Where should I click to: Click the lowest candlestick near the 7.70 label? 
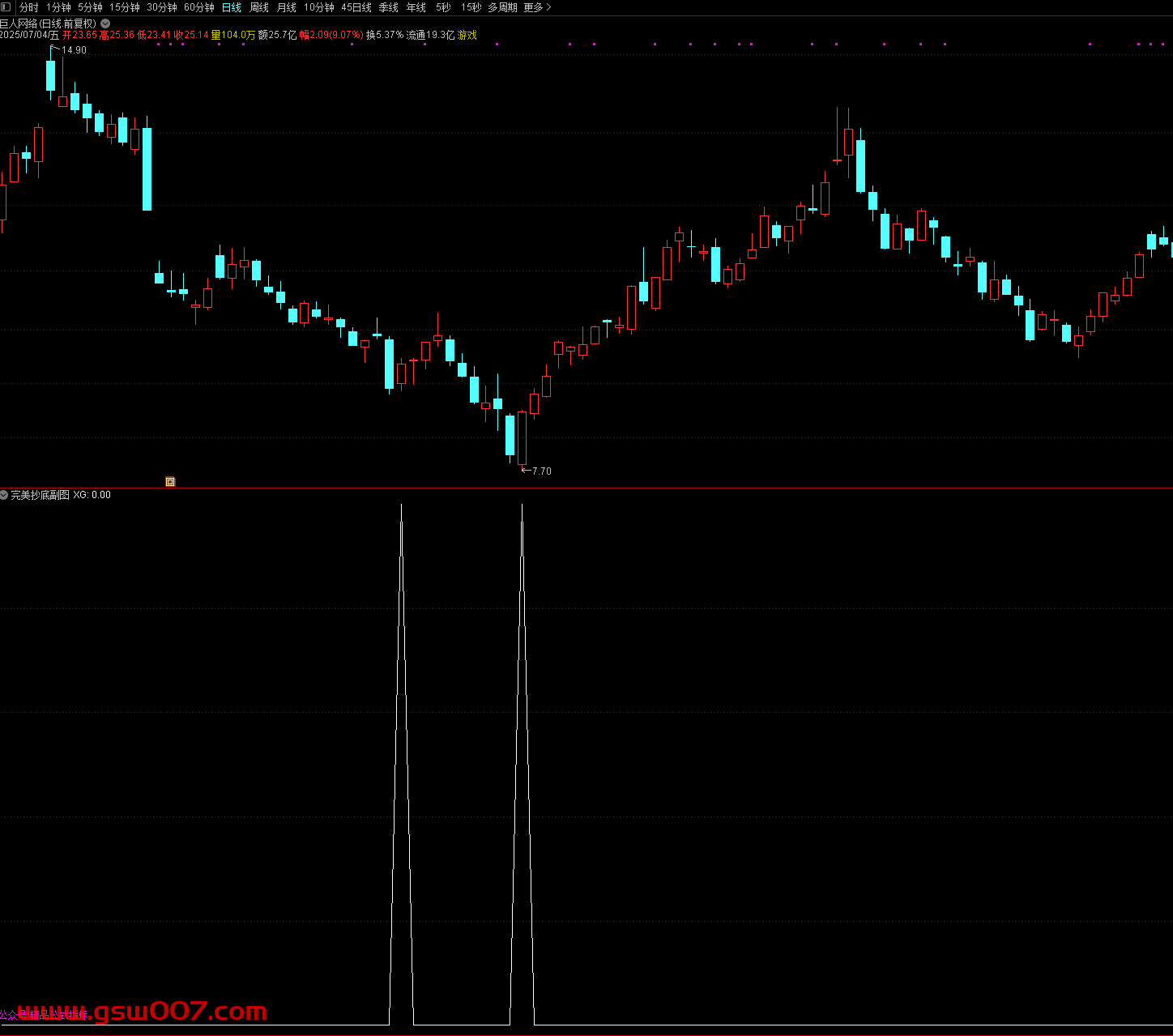point(522,438)
